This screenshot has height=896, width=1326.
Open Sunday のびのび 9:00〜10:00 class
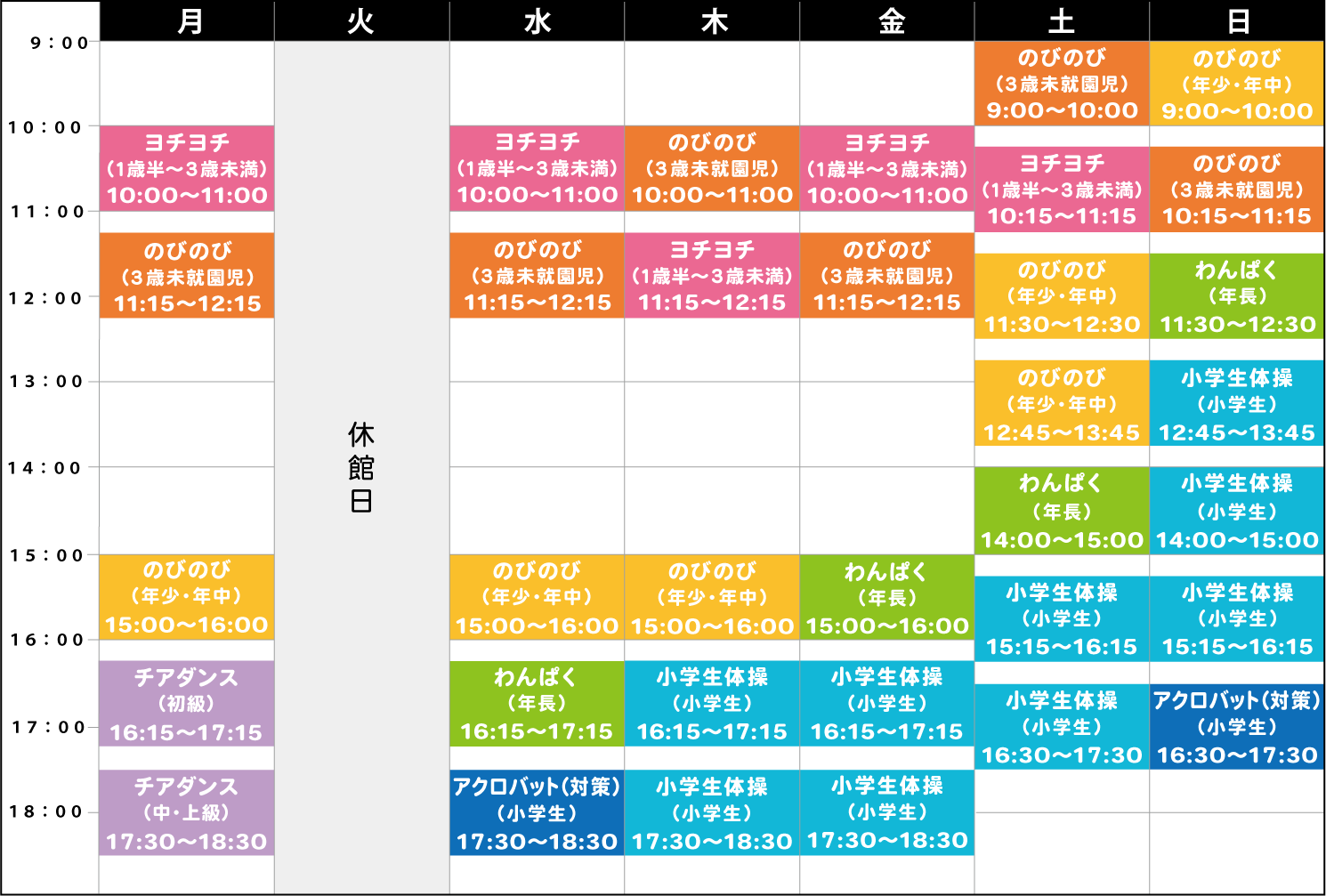[x=1237, y=83]
